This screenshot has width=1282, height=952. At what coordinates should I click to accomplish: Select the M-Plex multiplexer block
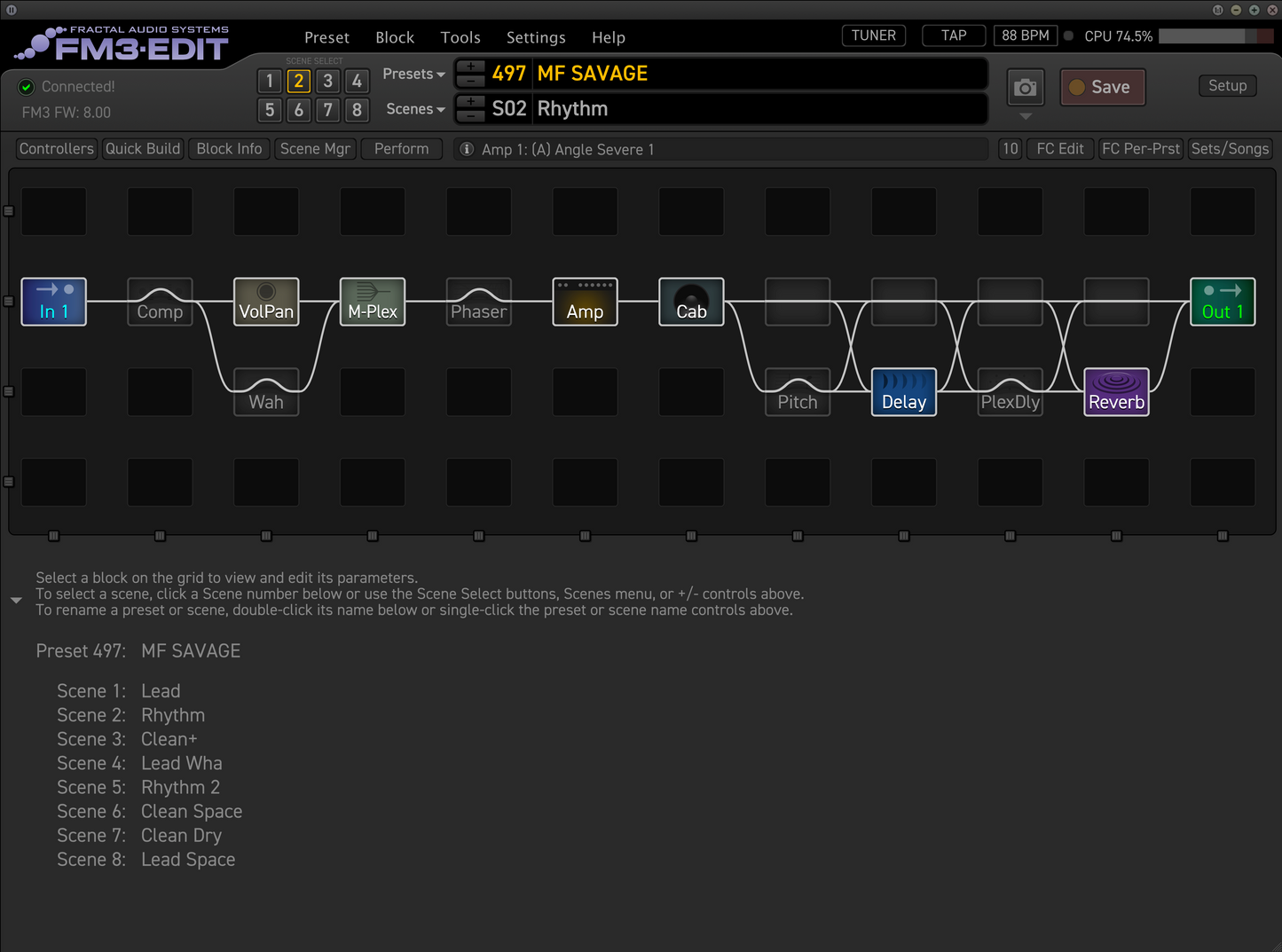coord(373,302)
